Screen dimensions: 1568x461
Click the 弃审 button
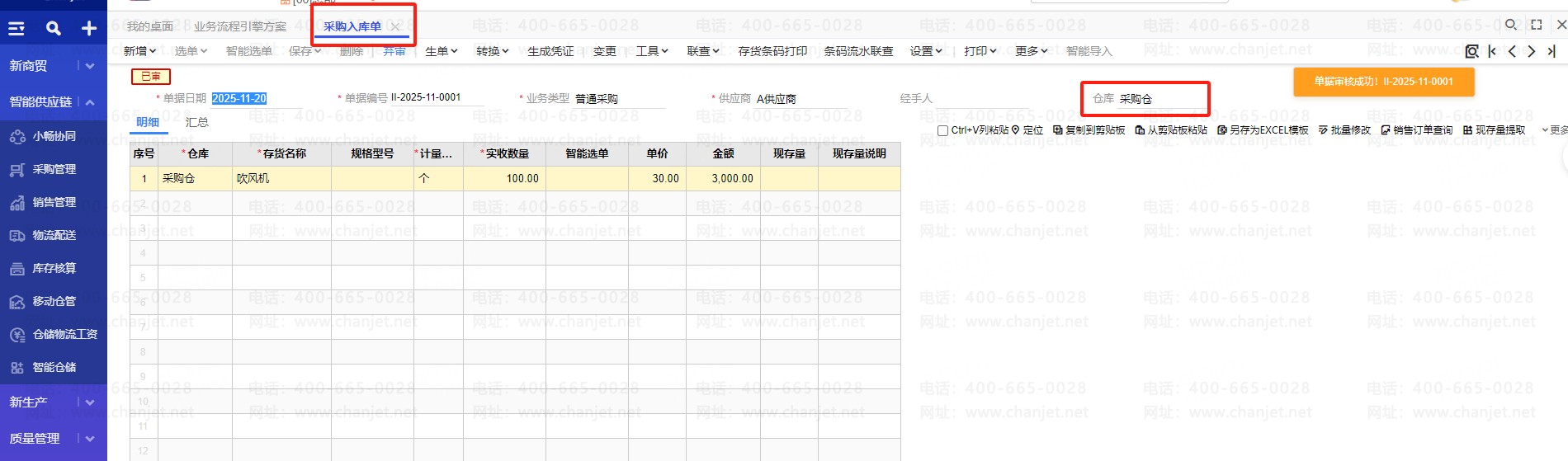coord(394,51)
